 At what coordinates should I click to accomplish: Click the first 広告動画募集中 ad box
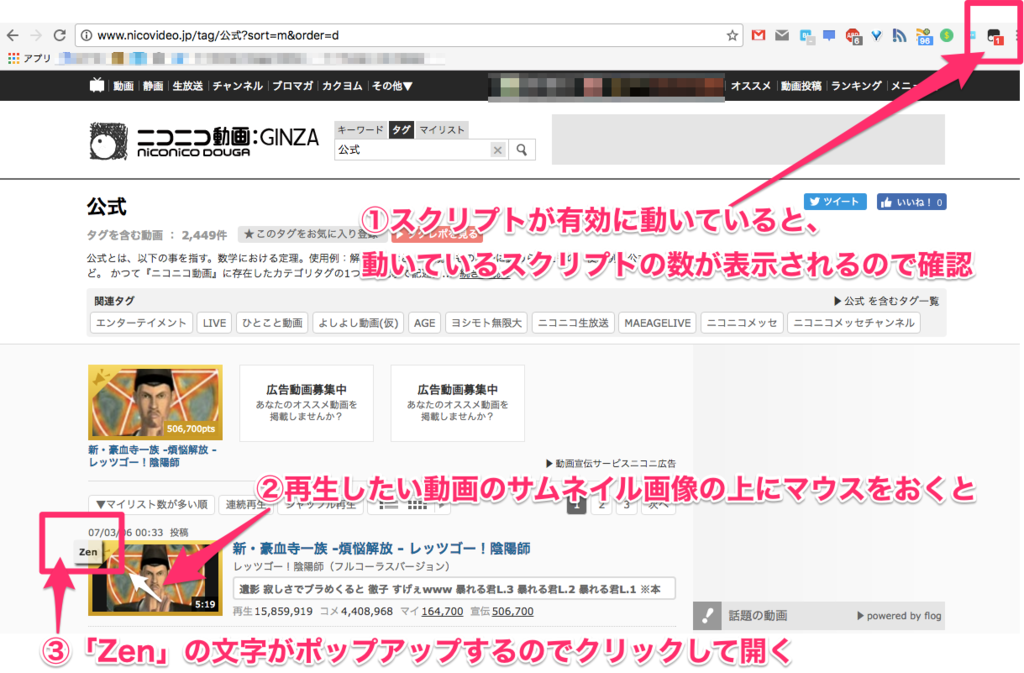point(306,403)
